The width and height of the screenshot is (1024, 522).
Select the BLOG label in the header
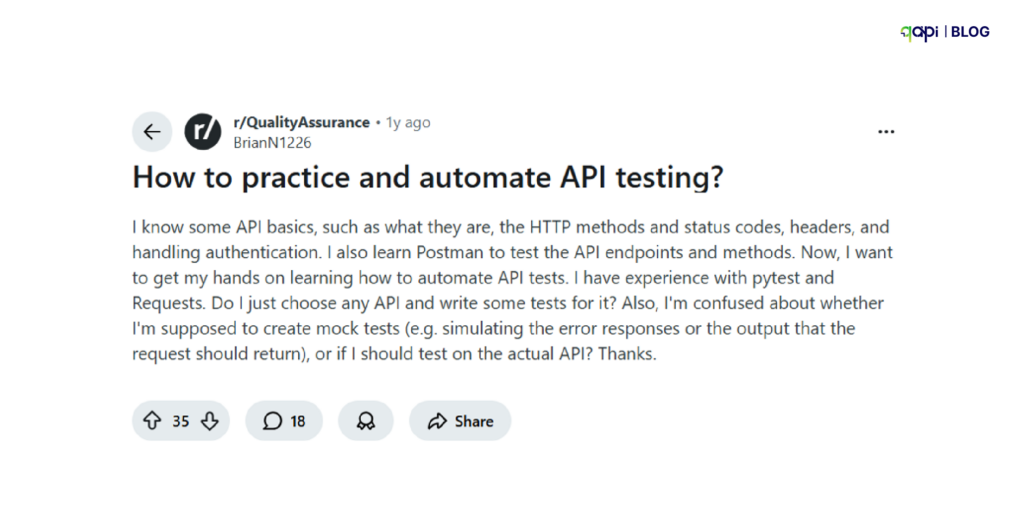970,32
